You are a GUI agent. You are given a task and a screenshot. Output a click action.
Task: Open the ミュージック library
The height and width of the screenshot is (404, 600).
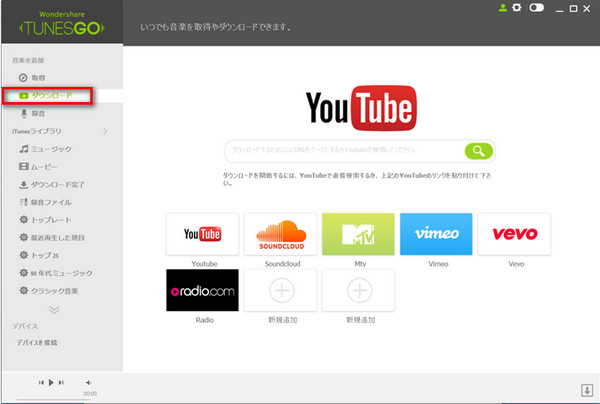[45, 149]
